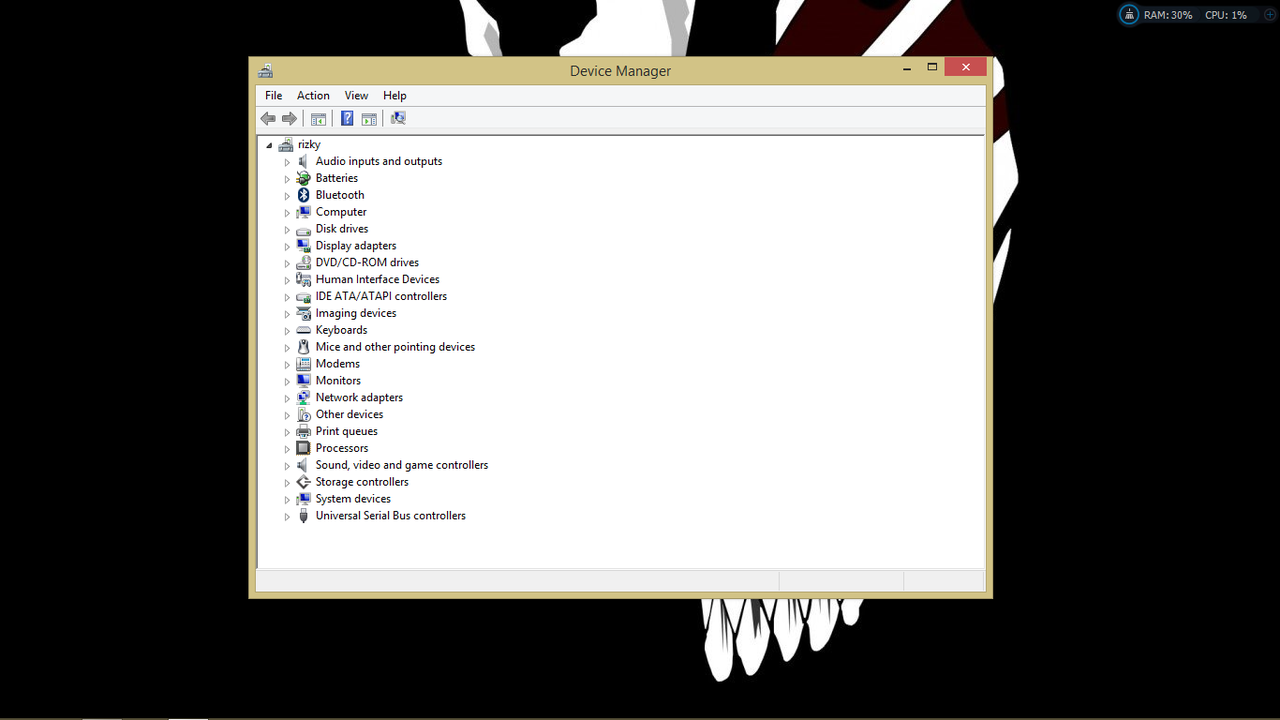The image size is (1280, 720).
Task: Open the Action menu
Action: [313, 95]
